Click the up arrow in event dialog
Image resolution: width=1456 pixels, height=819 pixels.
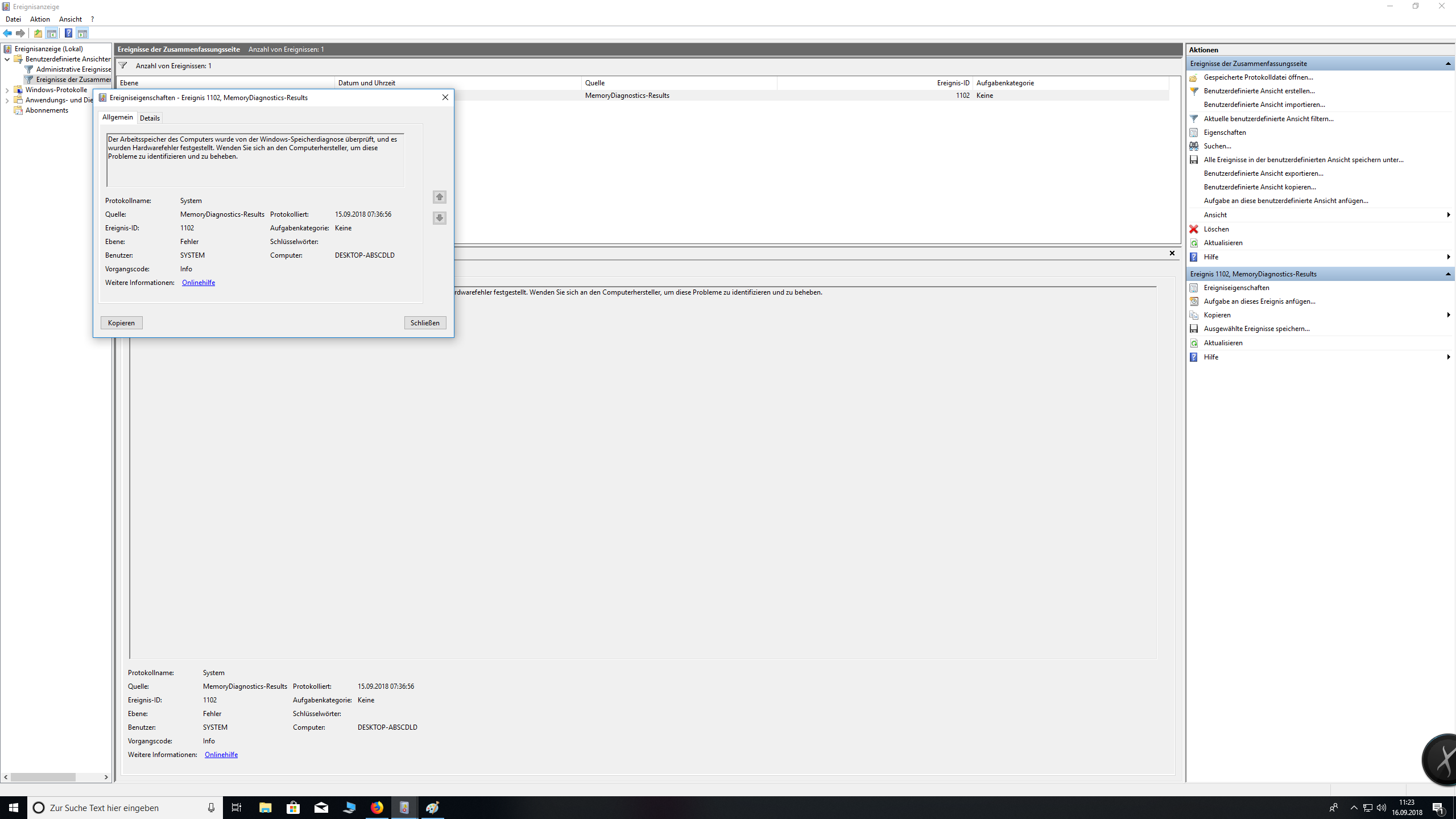[x=439, y=197]
